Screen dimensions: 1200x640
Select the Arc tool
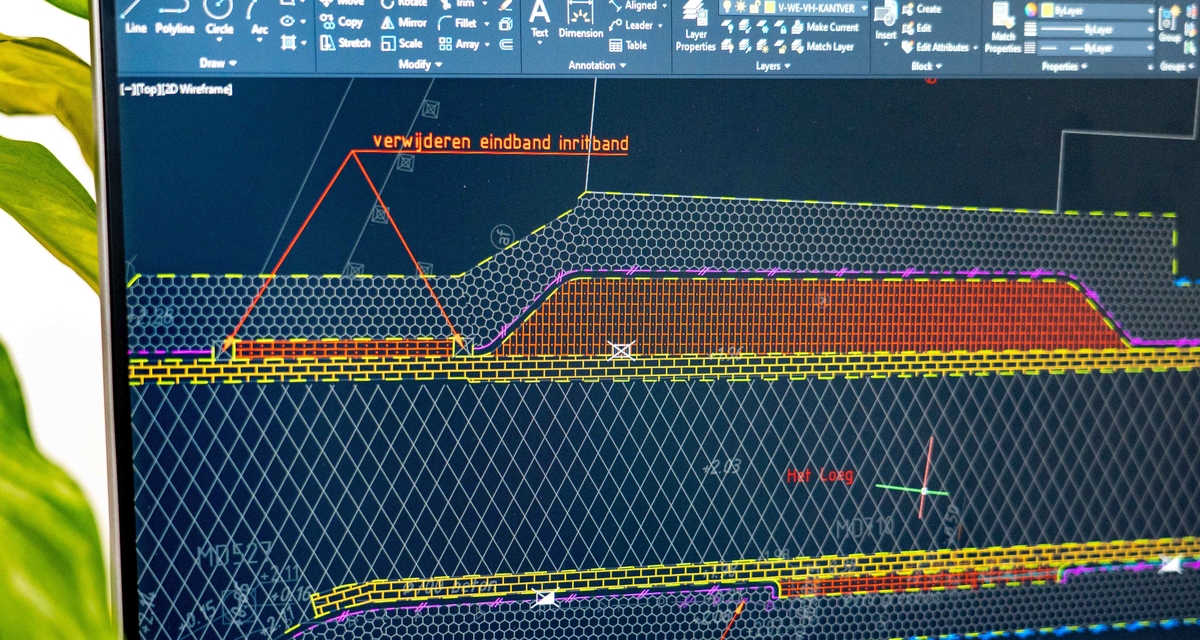click(x=259, y=19)
